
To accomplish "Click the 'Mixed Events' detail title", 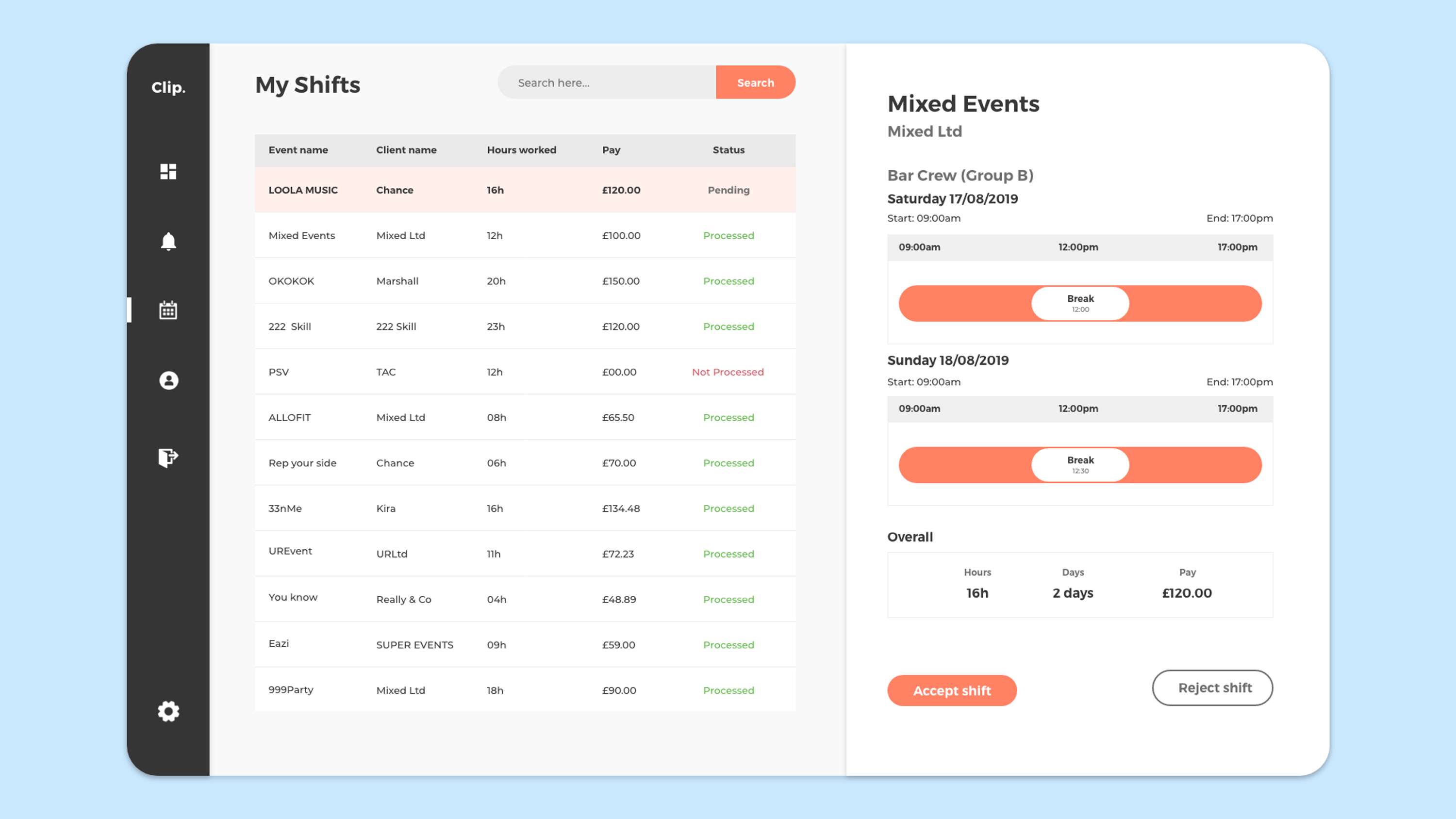I will pos(963,104).
